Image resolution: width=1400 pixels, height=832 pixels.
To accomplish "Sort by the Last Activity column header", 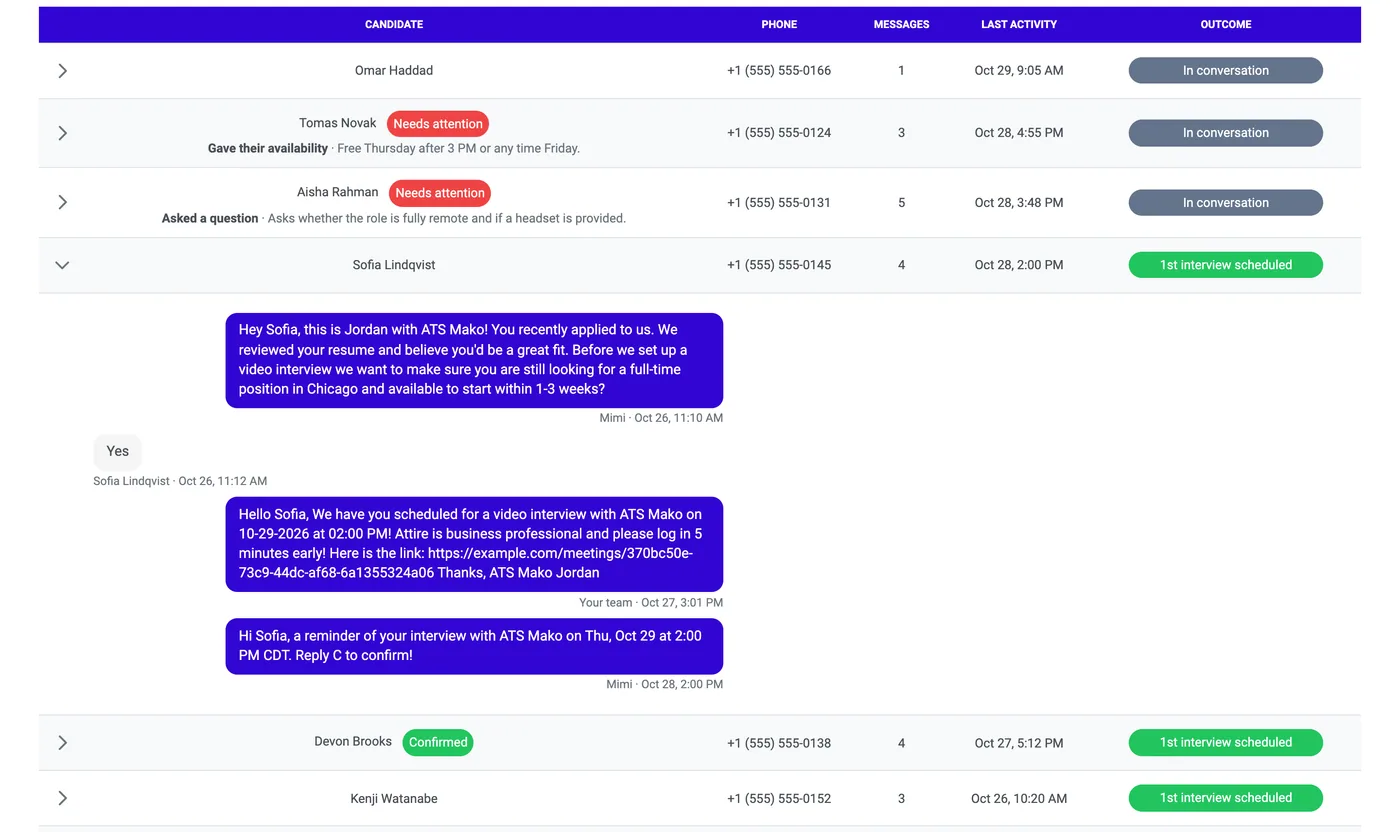I will tap(1019, 24).
